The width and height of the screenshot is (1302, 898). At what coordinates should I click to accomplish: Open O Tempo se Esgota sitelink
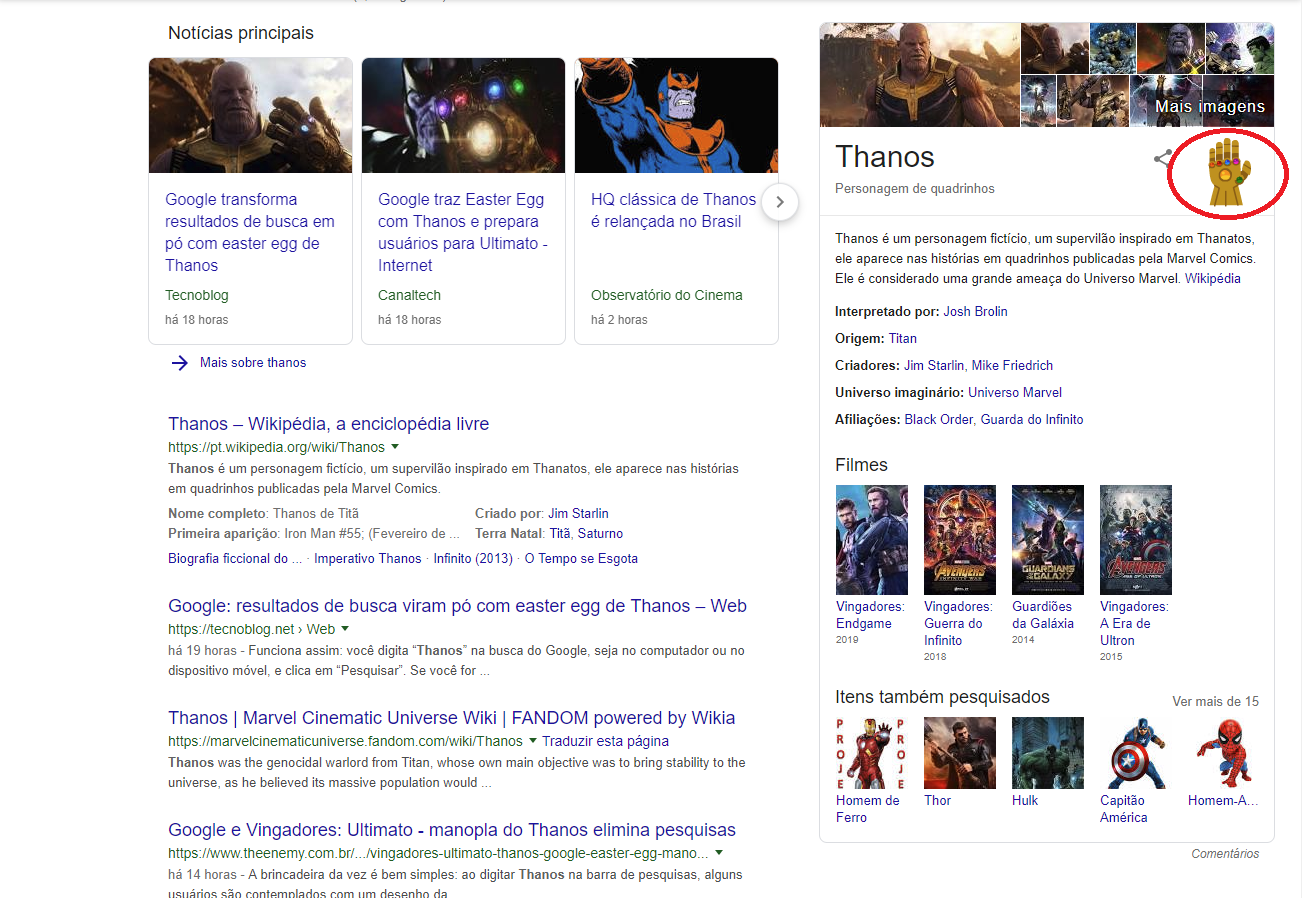[581, 558]
